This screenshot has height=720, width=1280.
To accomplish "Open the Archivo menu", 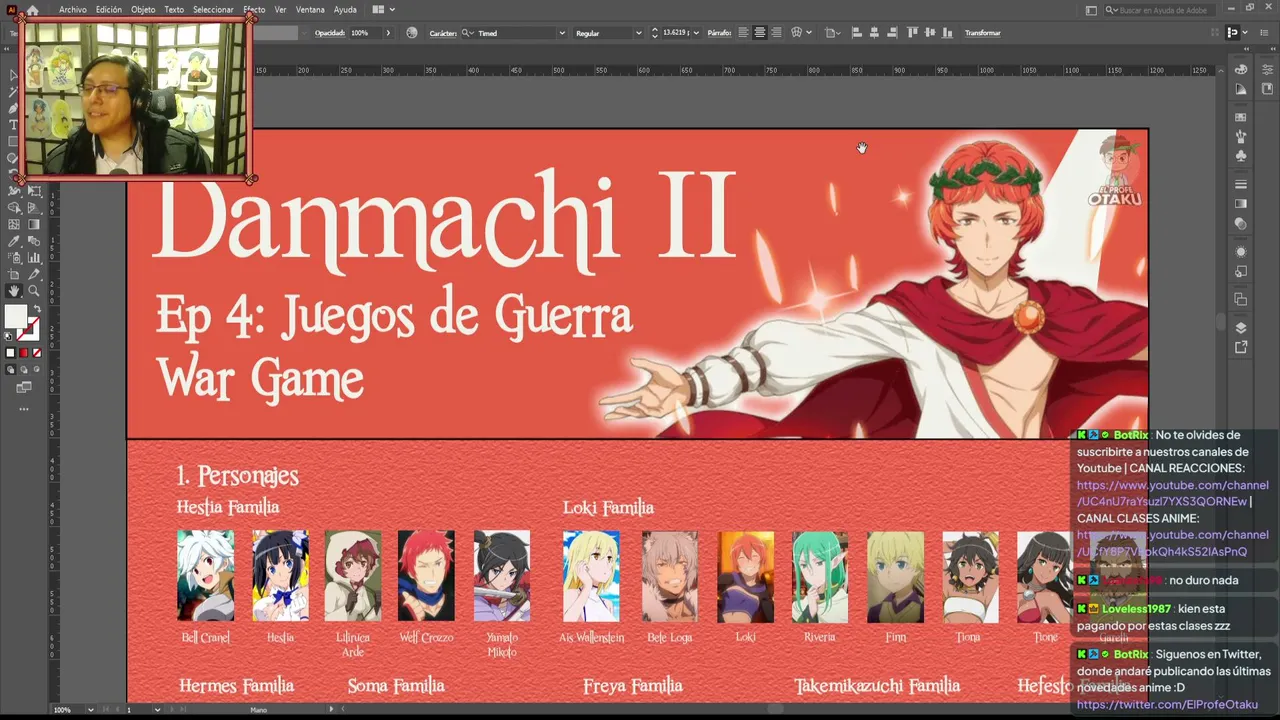I will [x=73, y=10].
